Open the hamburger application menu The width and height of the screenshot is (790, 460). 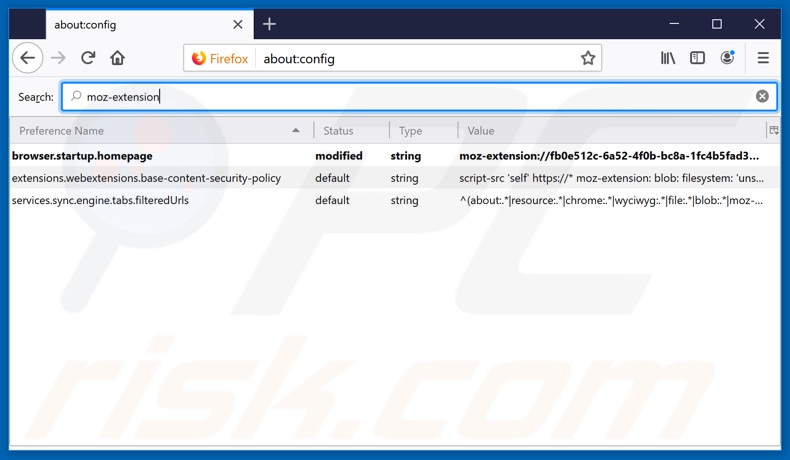coord(763,58)
